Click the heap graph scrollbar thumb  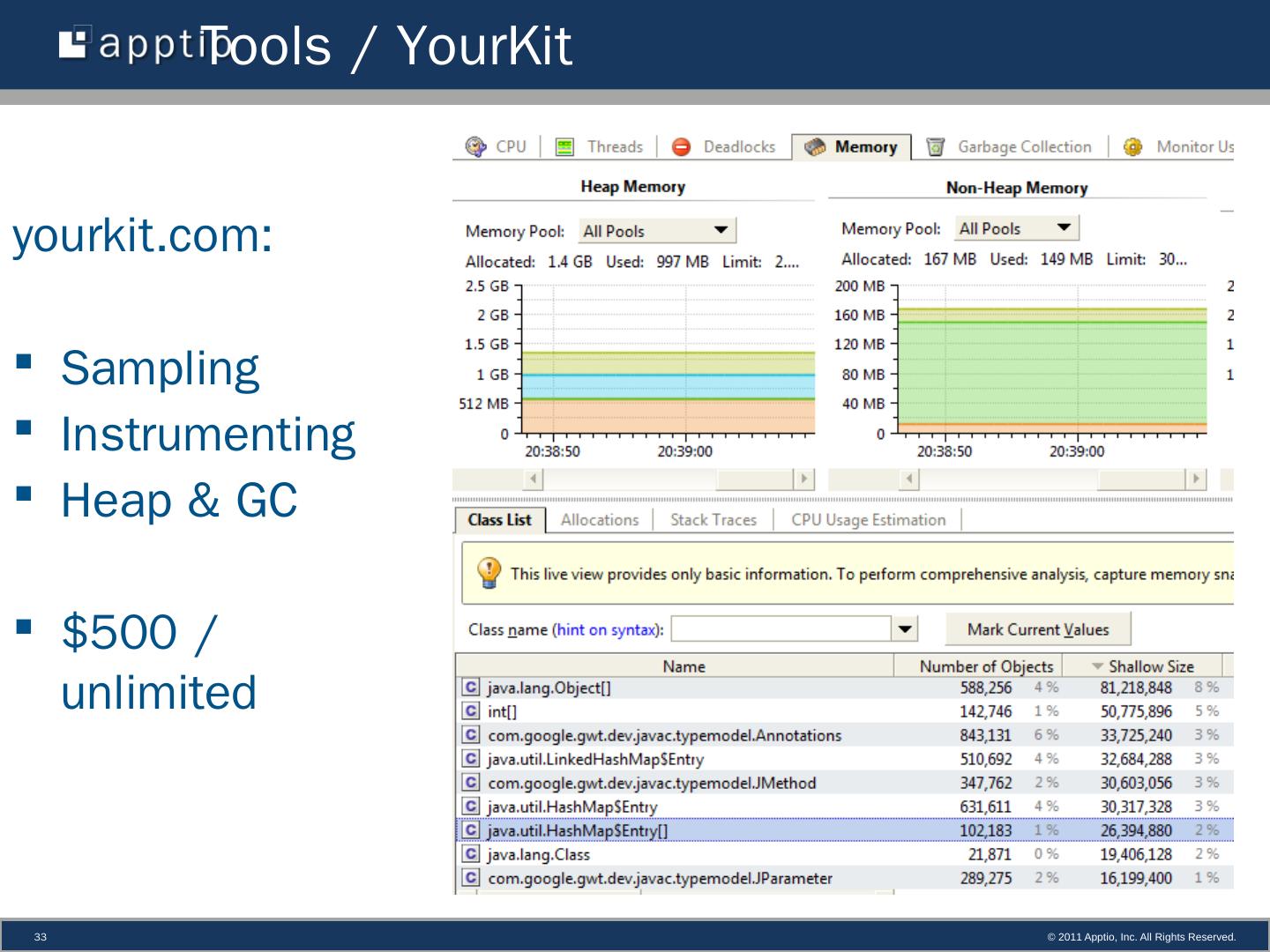754,479
